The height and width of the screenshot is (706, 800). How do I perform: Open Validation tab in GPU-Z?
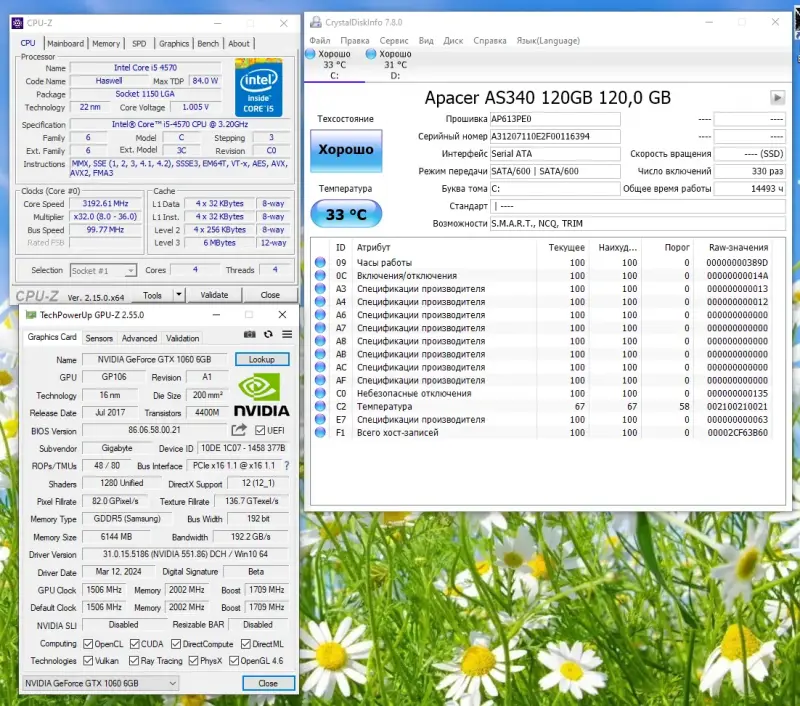click(x=182, y=338)
